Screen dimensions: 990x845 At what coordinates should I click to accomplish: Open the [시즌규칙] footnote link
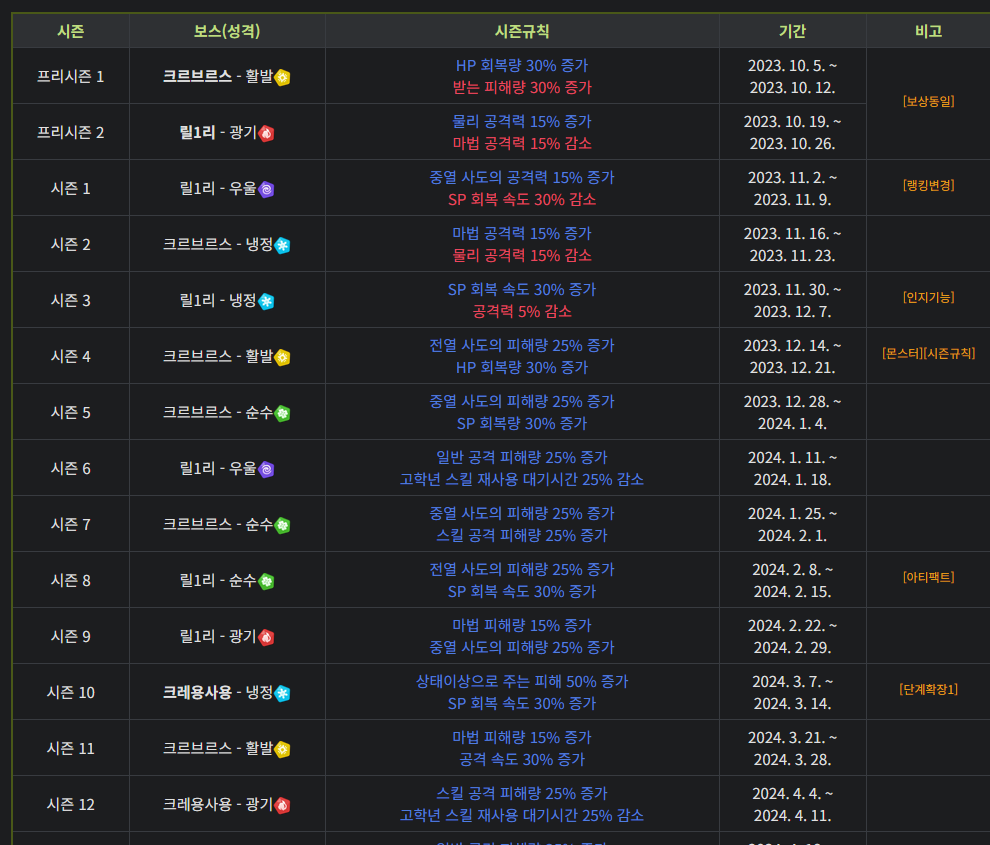pos(950,353)
